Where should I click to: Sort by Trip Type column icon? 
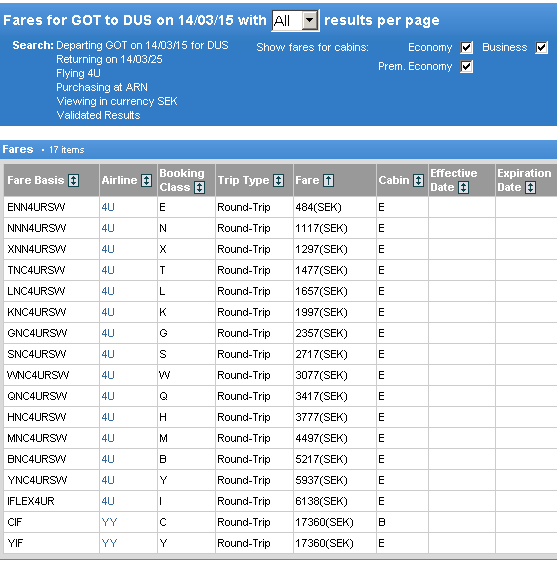pyautogui.click(x=278, y=180)
